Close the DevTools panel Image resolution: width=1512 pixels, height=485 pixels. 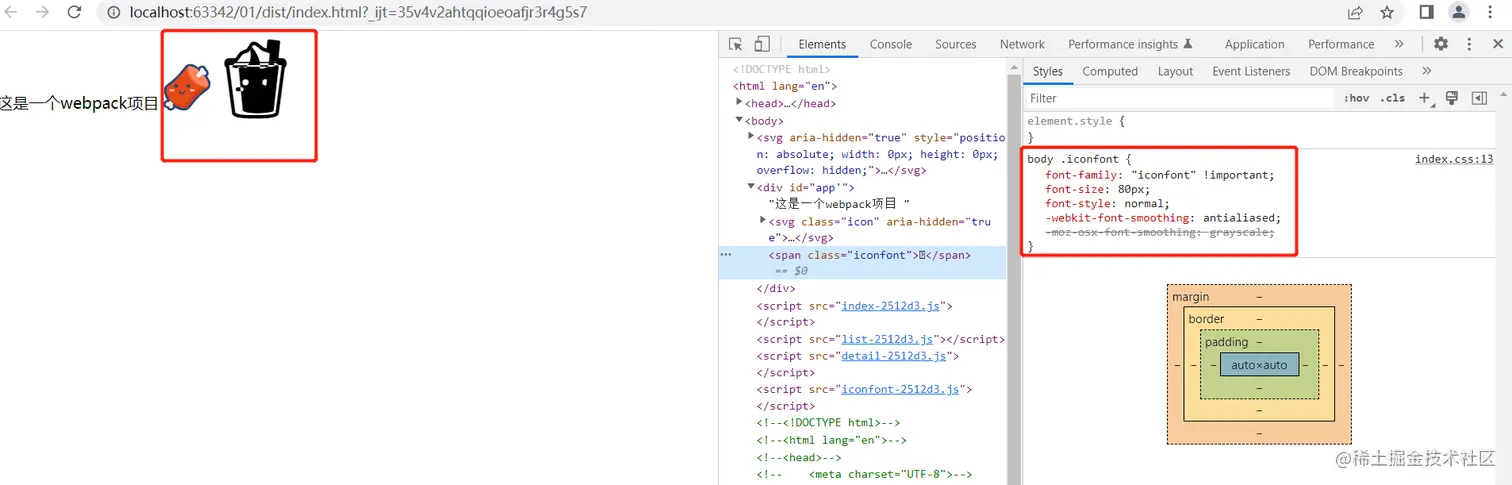click(x=1498, y=44)
